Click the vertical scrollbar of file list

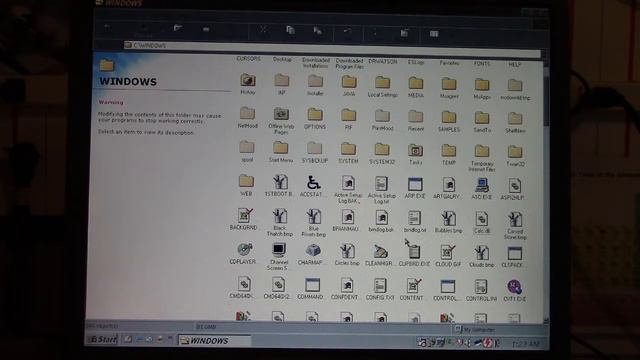546,192
